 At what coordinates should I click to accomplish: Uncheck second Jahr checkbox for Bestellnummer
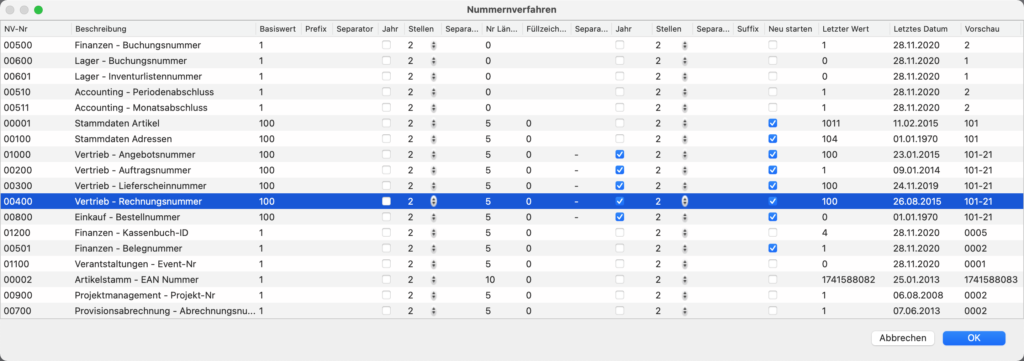(620, 217)
